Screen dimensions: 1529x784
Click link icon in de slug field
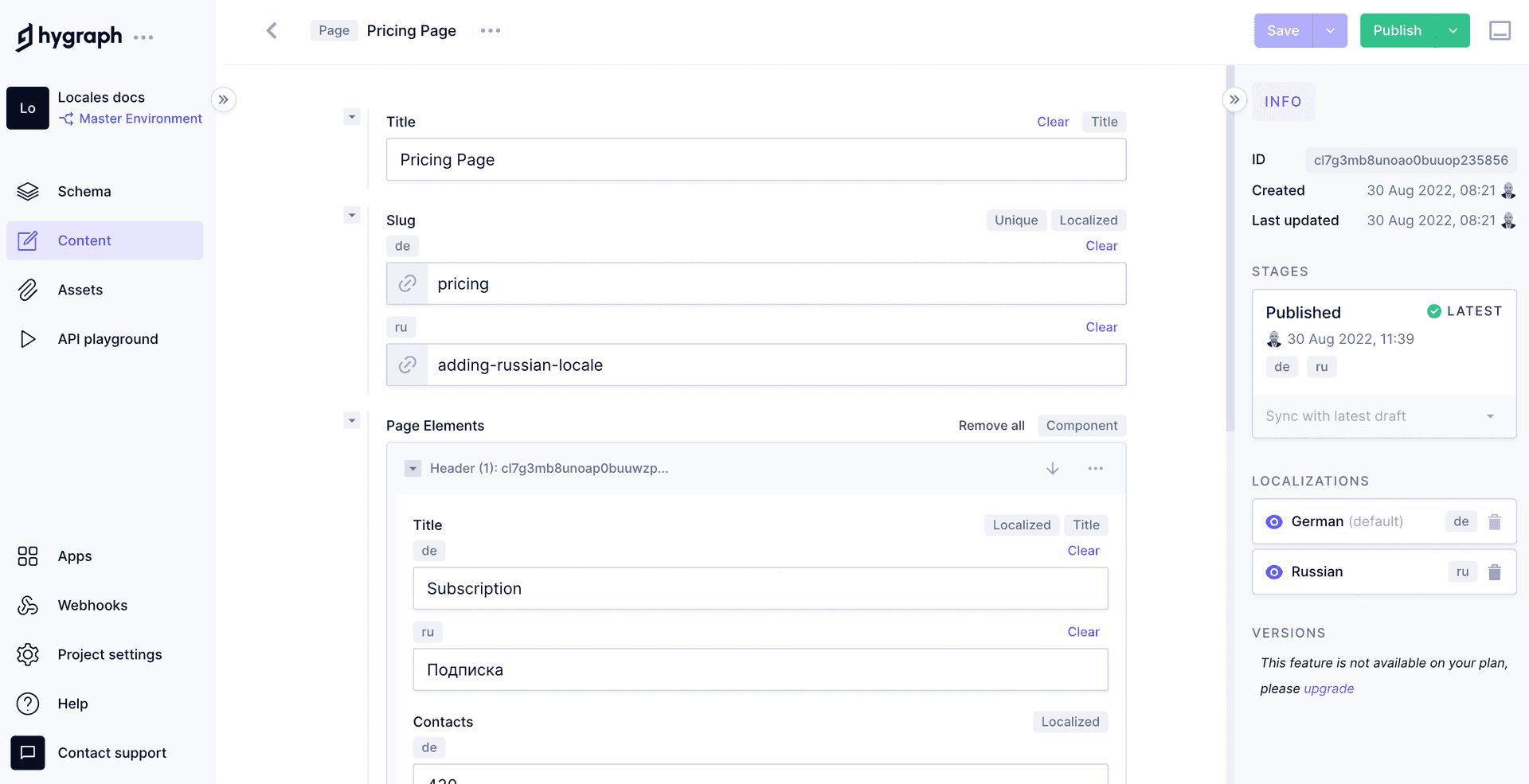pyautogui.click(x=408, y=283)
